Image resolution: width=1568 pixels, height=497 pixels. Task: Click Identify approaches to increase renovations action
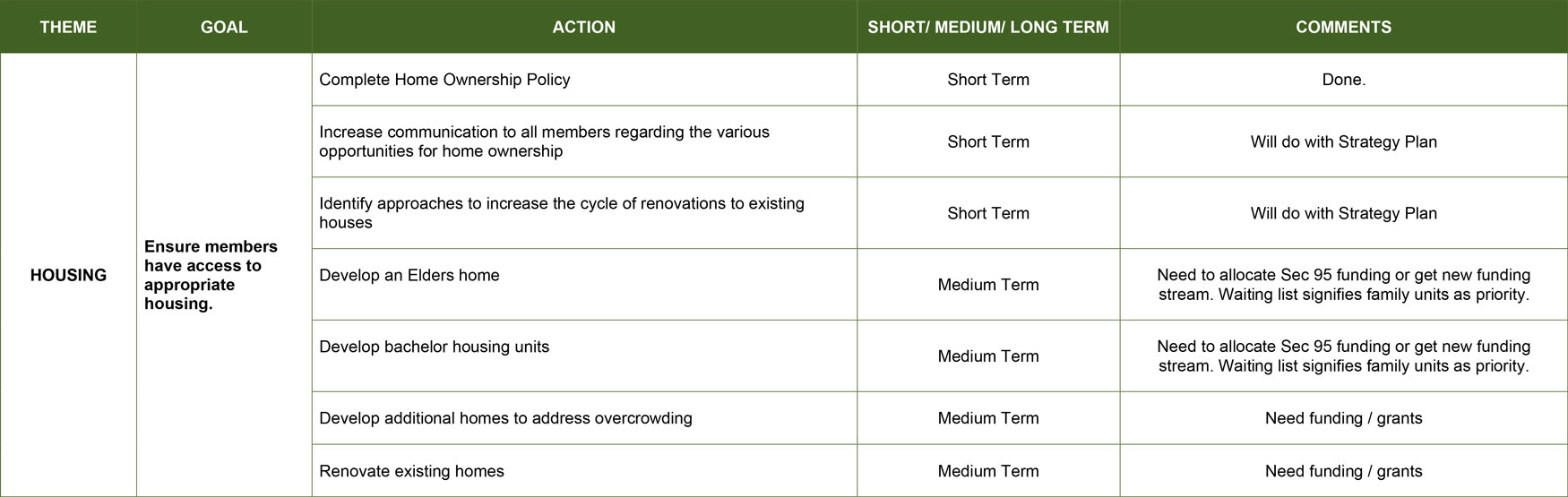click(562, 213)
